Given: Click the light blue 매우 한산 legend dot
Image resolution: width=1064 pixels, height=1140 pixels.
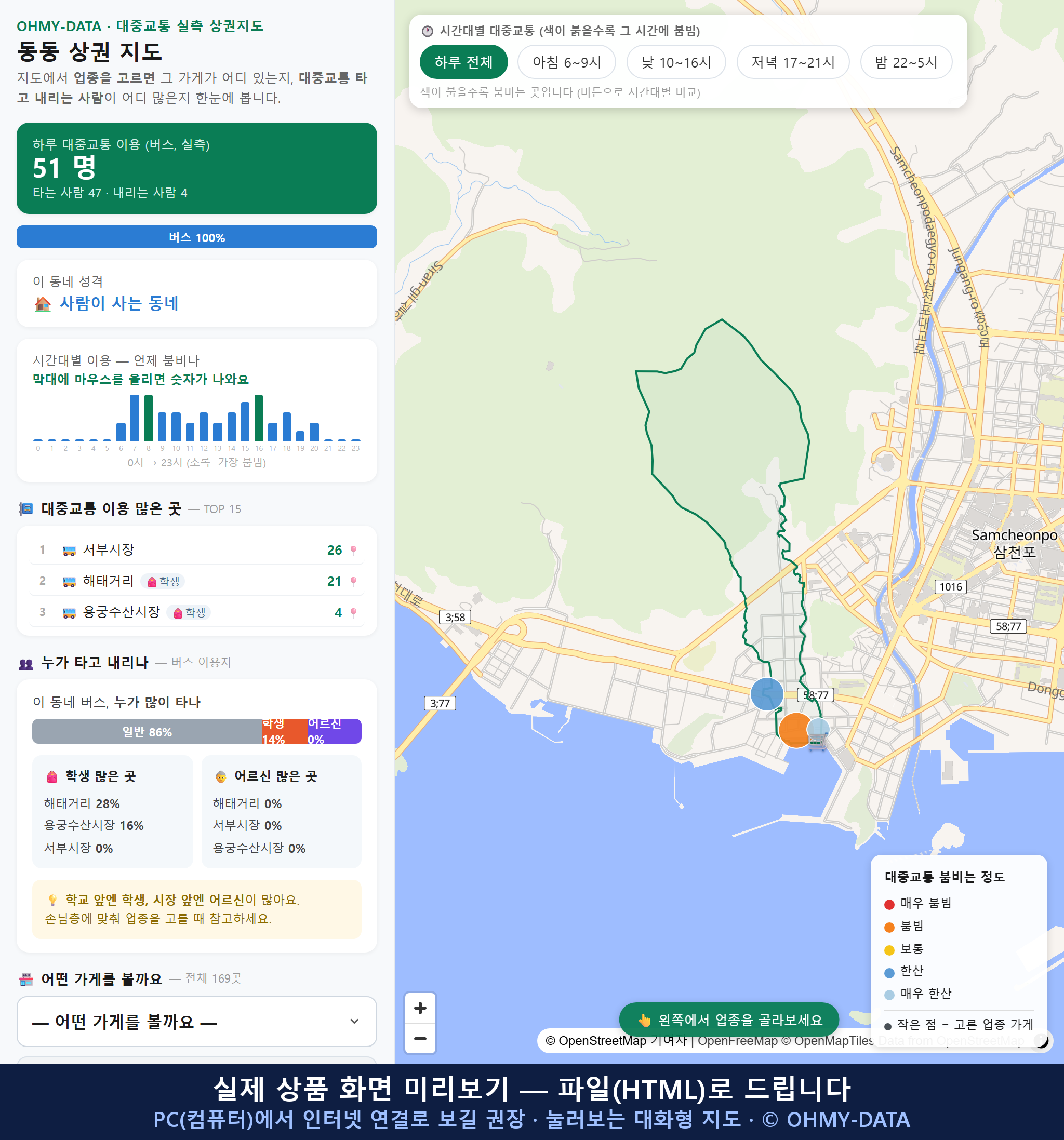Looking at the screenshot, I should tap(889, 995).
